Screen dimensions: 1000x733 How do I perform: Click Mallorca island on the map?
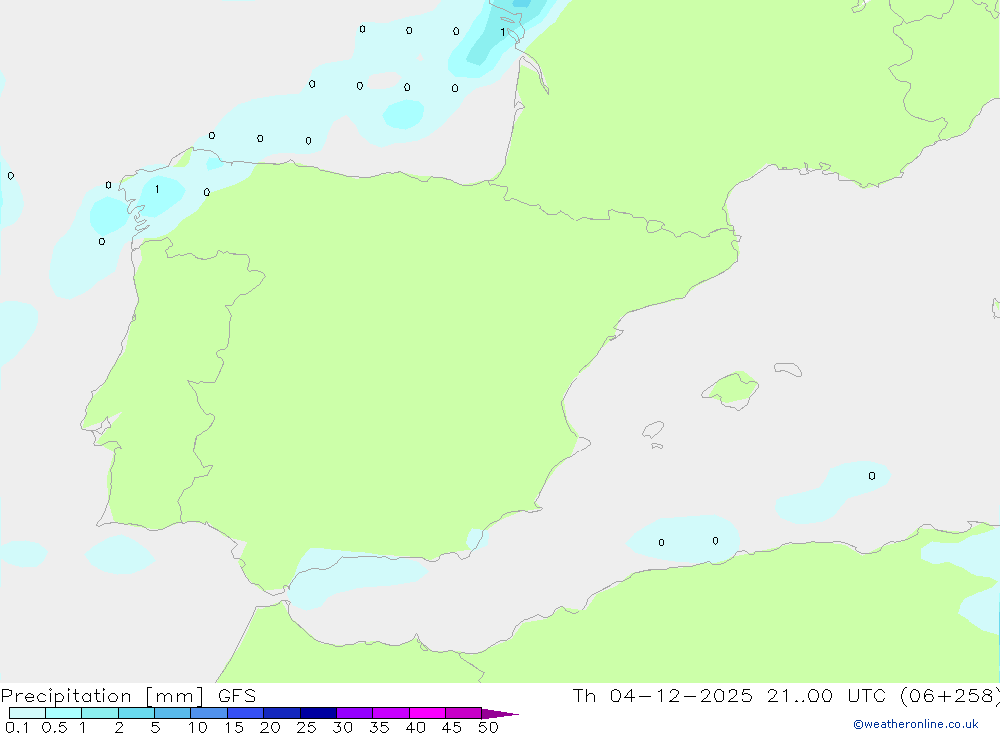[x=731, y=389]
